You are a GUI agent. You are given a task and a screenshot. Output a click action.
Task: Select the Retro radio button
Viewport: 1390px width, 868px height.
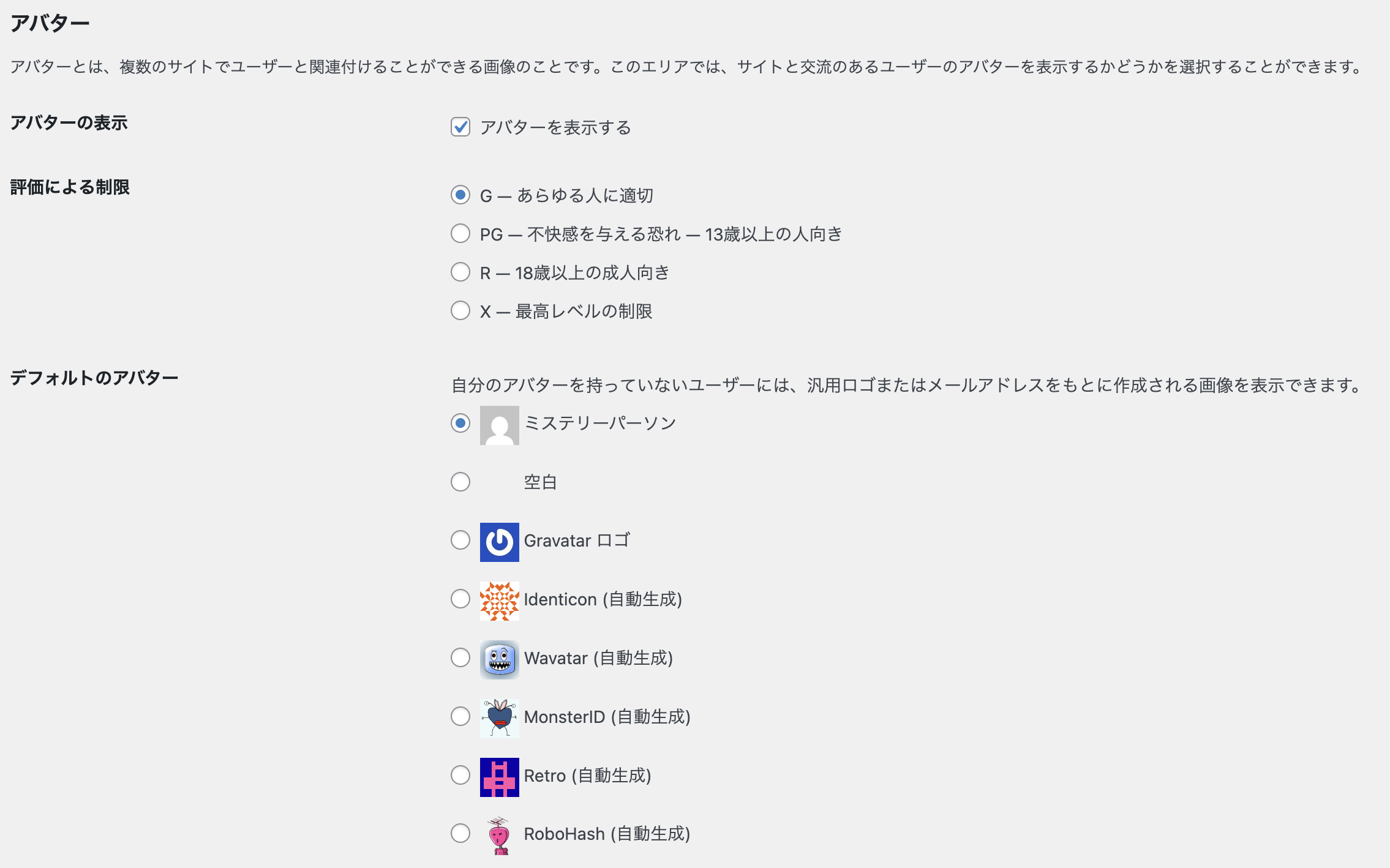460,775
